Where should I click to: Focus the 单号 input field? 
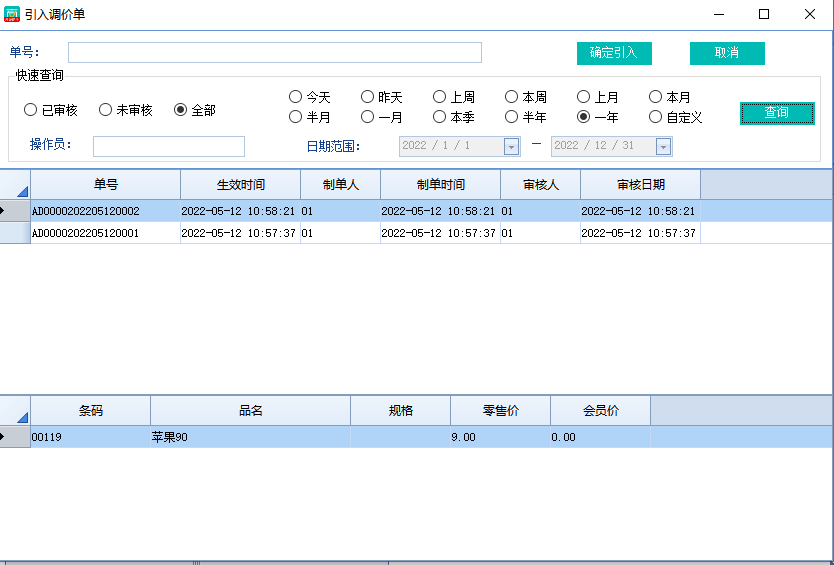point(274,53)
